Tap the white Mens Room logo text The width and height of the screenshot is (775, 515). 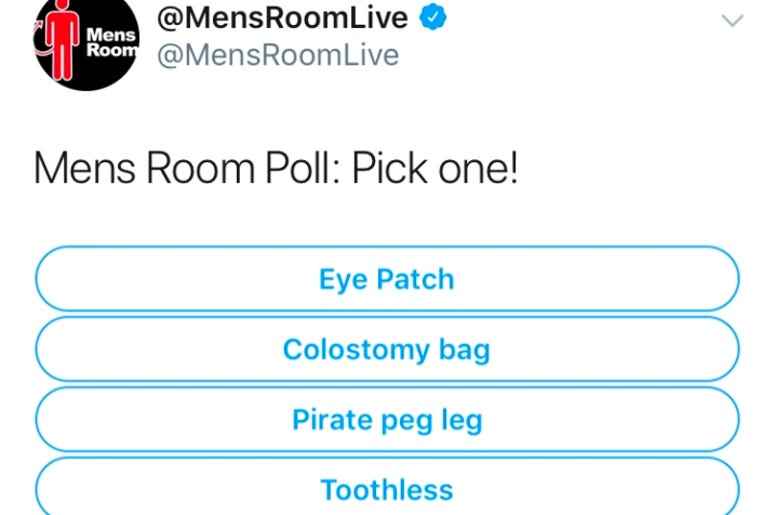[x=112, y=42]
